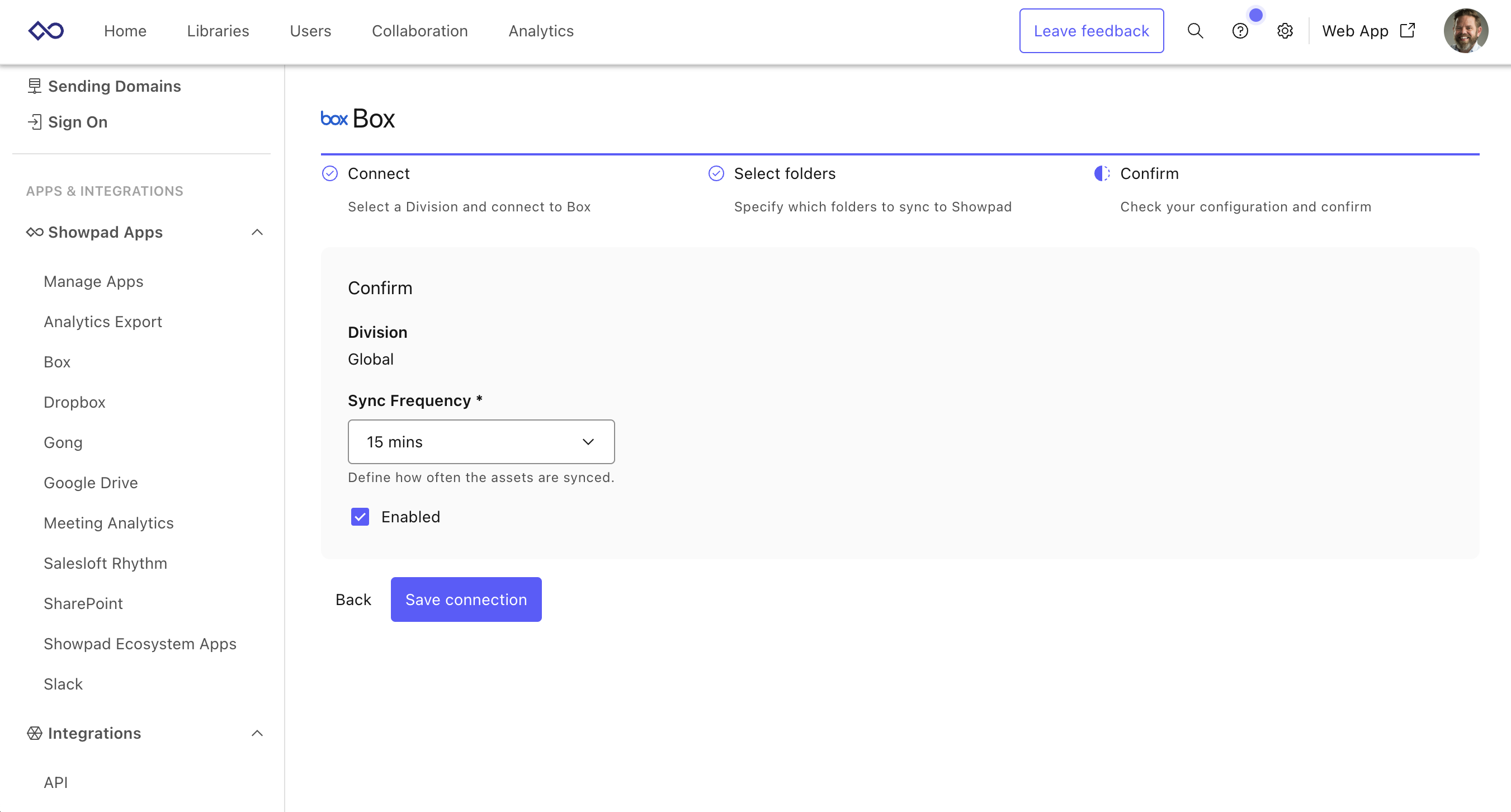The image size is (1511, 812).
Task: Open Google Drive in sidebar
Action: click(x=91, y=483)
